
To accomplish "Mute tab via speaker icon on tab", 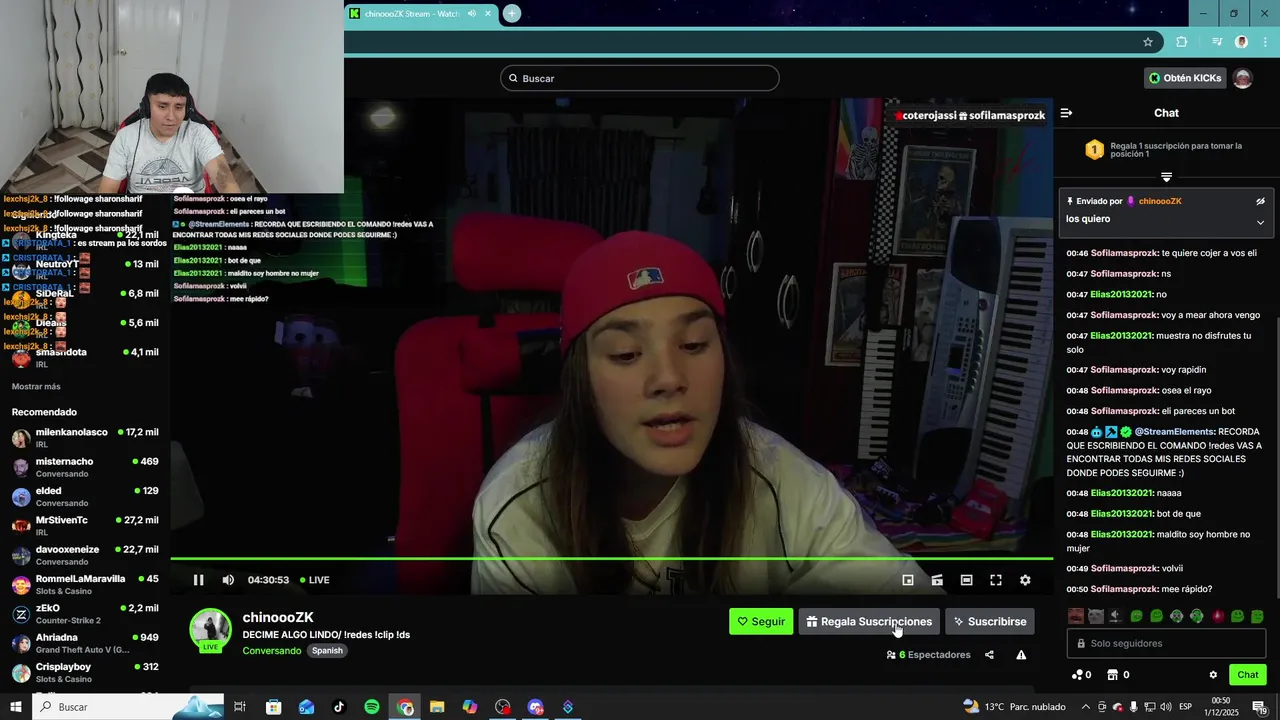I will [x=472, y=13].
